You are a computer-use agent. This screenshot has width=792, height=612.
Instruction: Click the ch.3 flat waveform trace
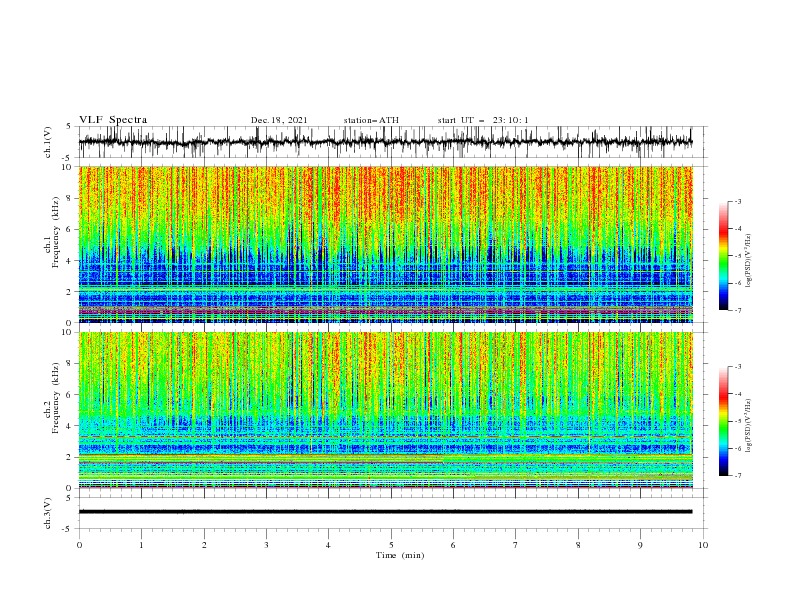[385, 512]
